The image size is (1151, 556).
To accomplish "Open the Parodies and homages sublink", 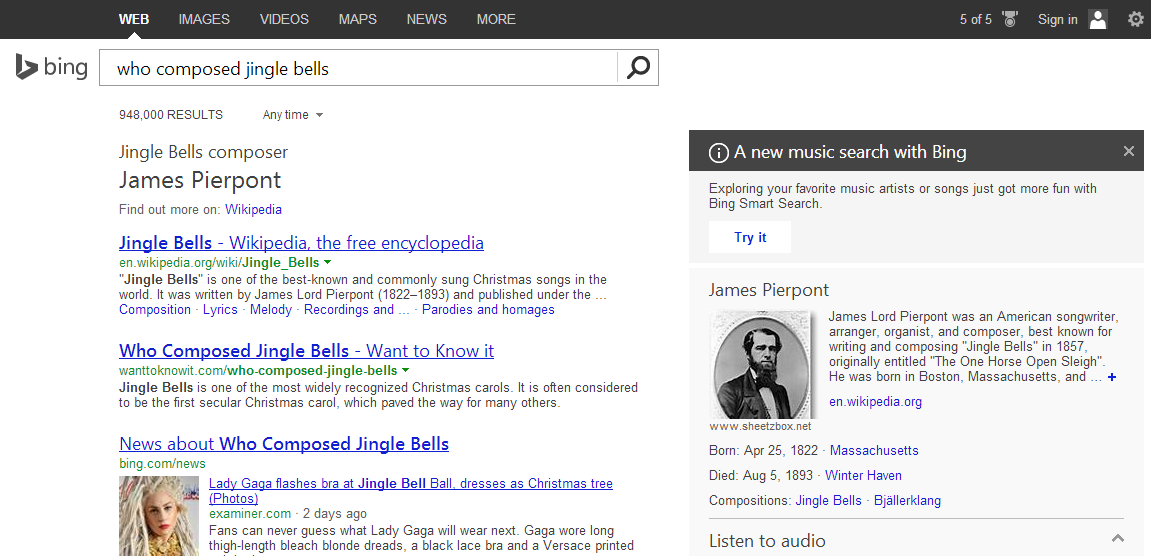I will (488, 309).
